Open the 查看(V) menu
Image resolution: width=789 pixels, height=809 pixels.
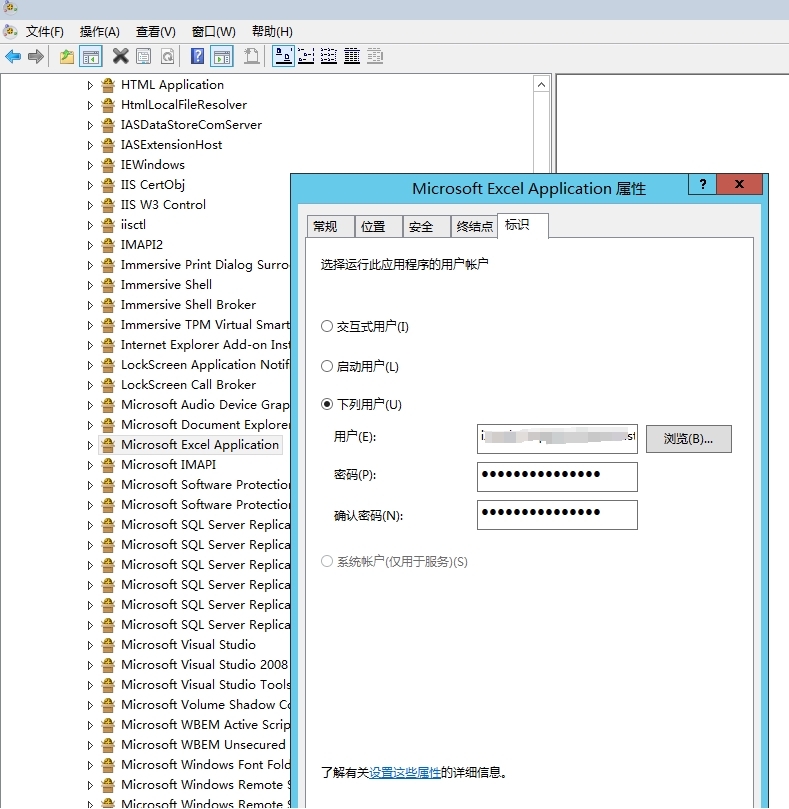155,32
